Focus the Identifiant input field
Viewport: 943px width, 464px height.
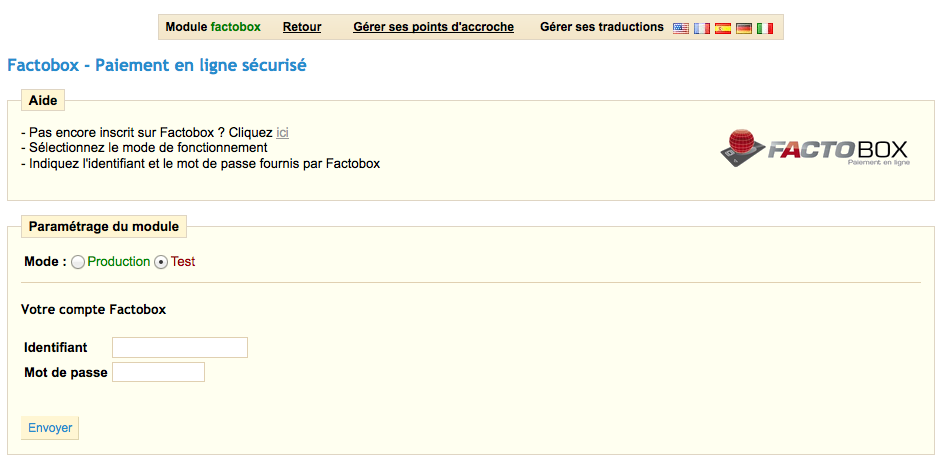tap(180, 347)
